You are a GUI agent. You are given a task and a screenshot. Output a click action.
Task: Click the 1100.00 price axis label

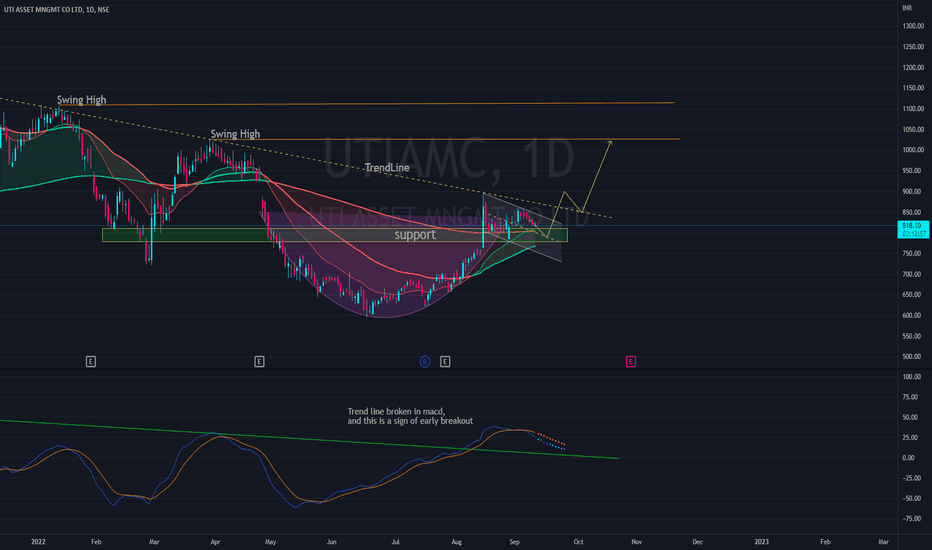point(913,109)
